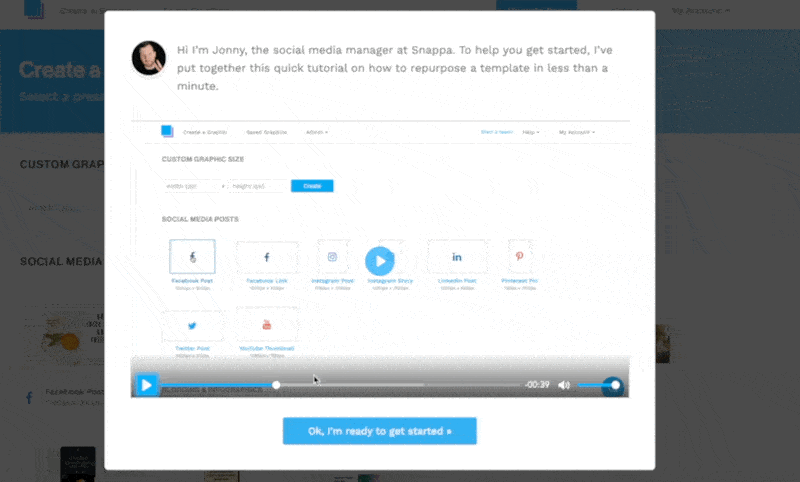The width and height of the screenshot is (800, 482).
Task: Click the width input field in the video
Action: tap(194, 186)
